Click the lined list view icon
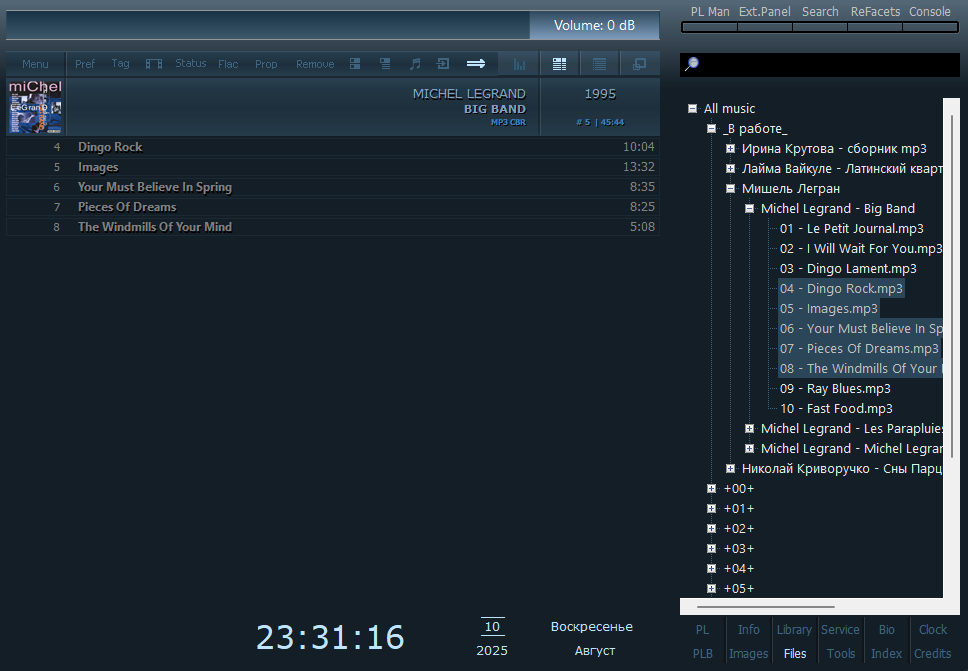This screenshot has width=968, height=671. click(x=599, y=64)
